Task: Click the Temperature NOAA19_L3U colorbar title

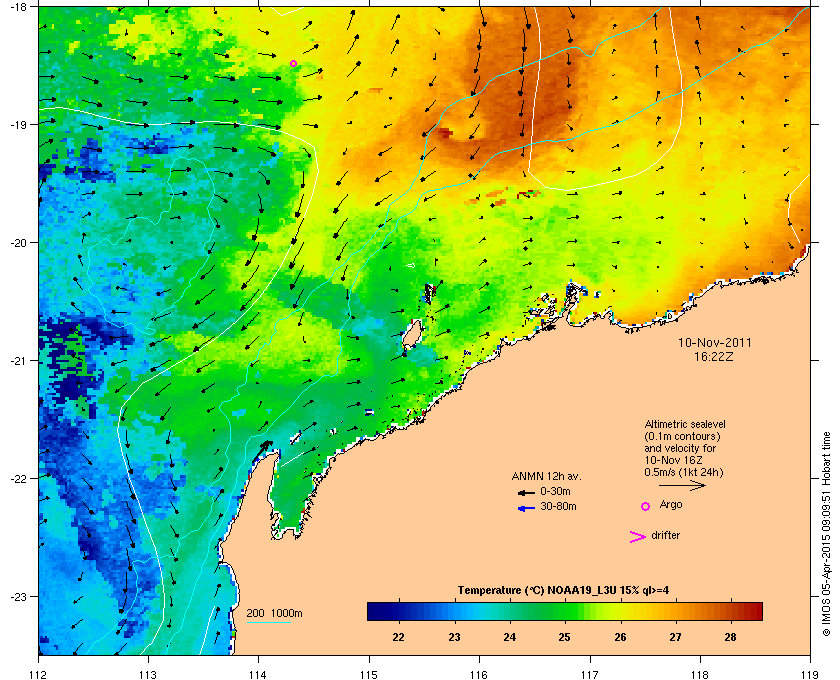Action: pyautogui.click(x=563, y=591)
